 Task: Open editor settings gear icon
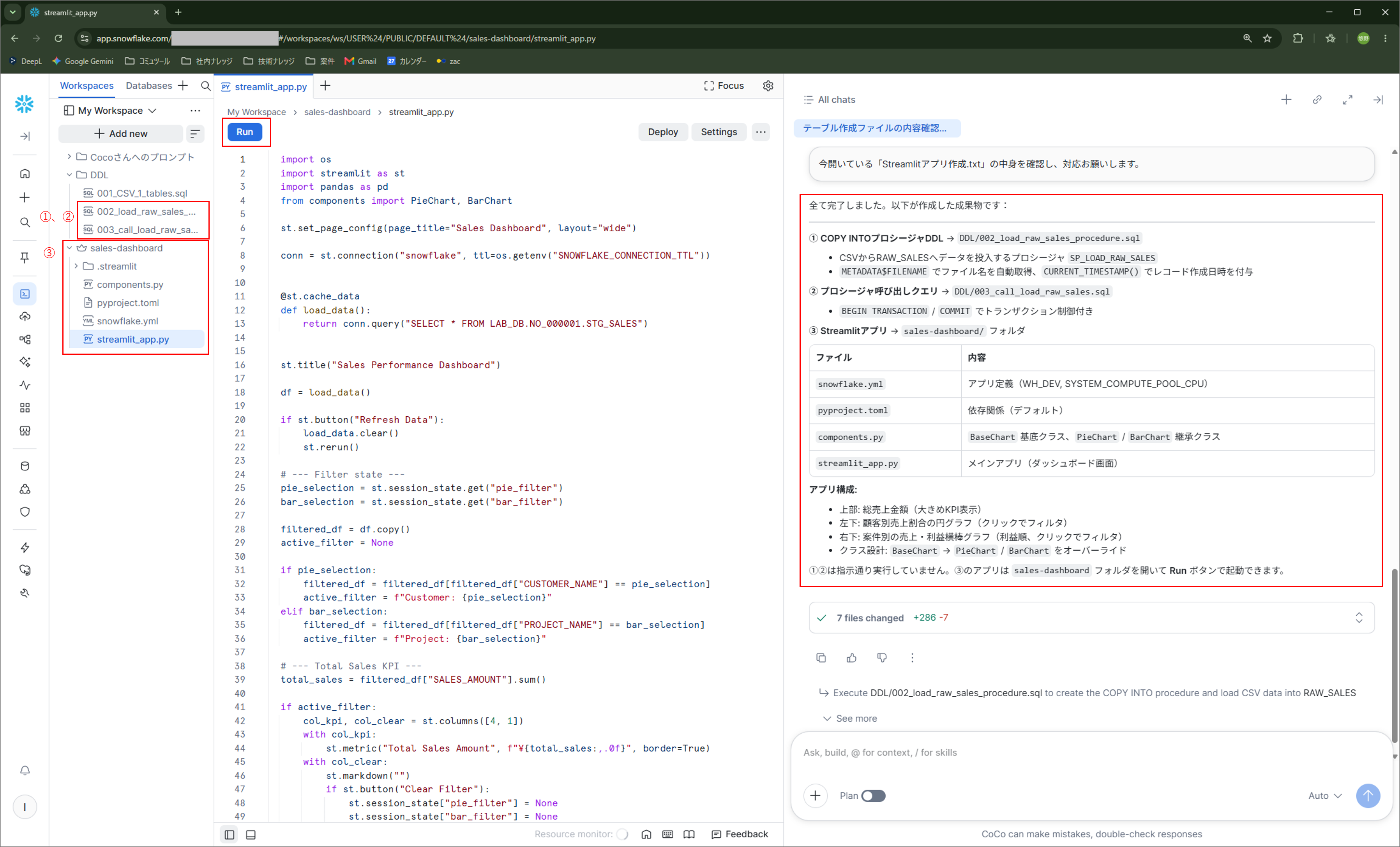tap(768, 86)
